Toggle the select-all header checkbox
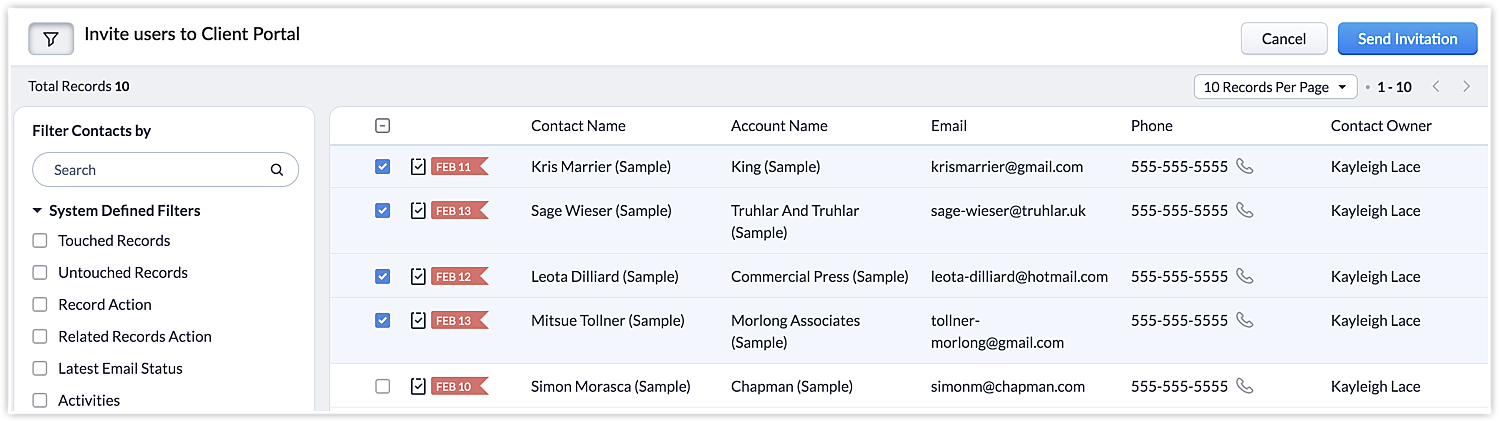This screenshot has height=422, width=1499. click(x=382, y=126)
